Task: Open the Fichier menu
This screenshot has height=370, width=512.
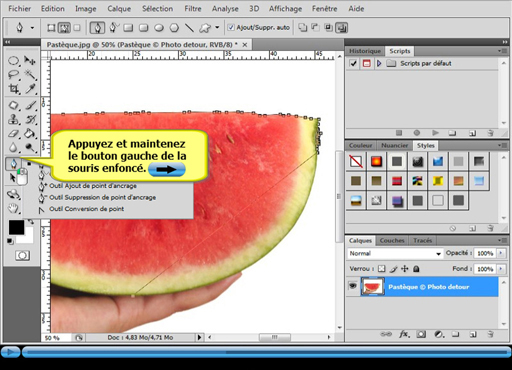Action: click(19, 9)
